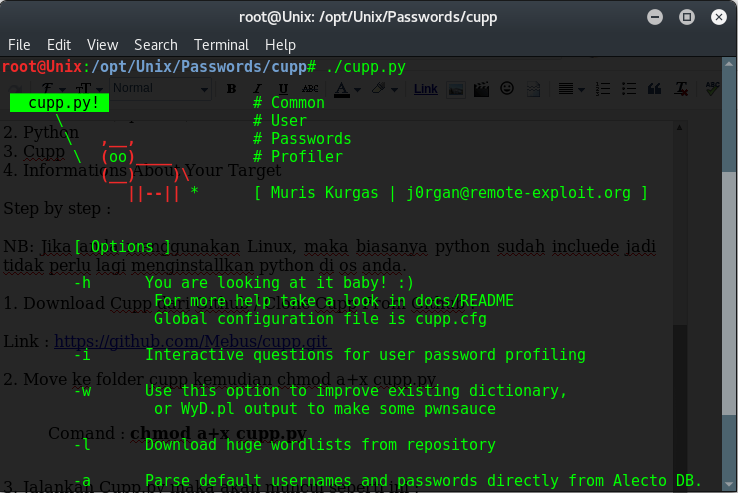The height and width of the screenshot is (493, 738).
Task: Click the spell check ABC icon
Action: (x=712, y=88)
